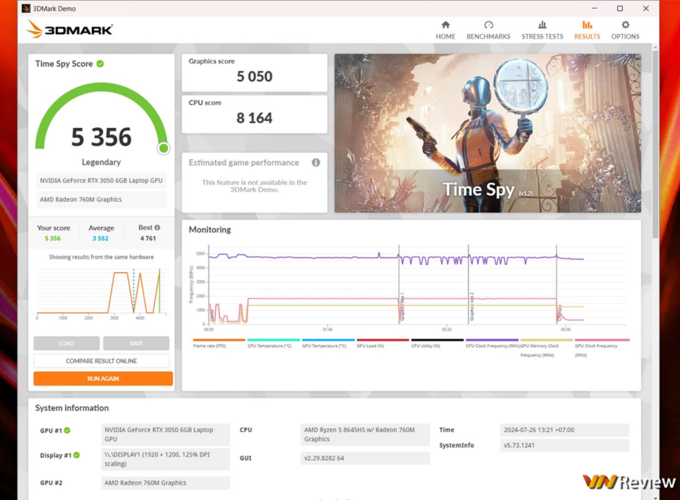This screenshot has height=500, width=680.
Task: Go to the HOME tab
Action: [x=445, y=30]
